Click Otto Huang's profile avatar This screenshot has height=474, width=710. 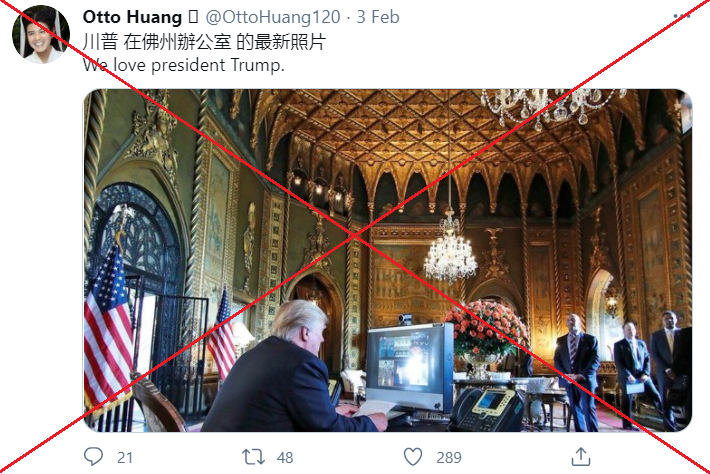coord(41,34)
